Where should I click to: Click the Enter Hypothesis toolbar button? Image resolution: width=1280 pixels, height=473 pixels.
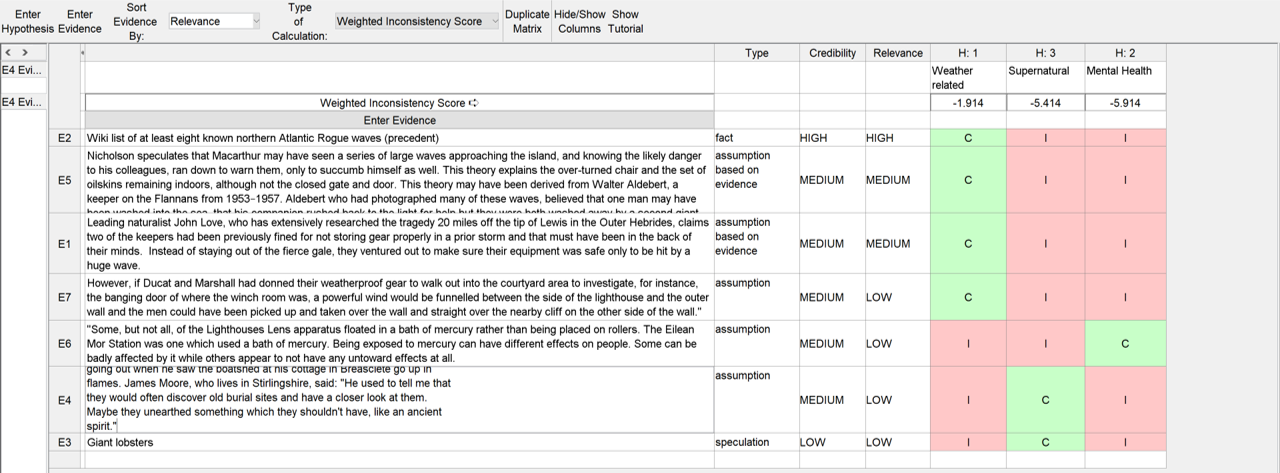(x=28, y=21)
